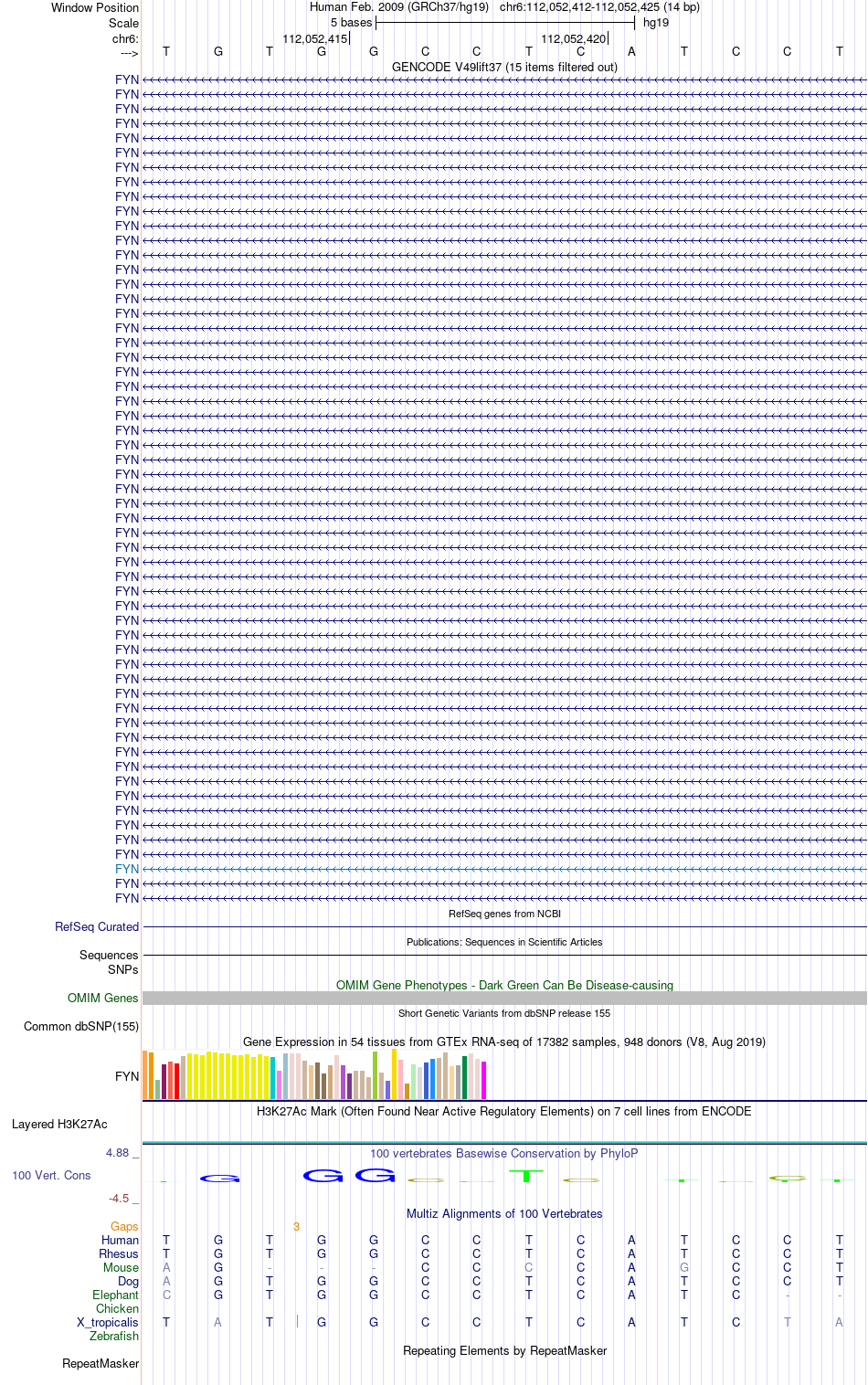Open Gene Expression in 54 tissues title
Image resolution: width=868 pixels, height=1385 pixels.
(504, 1041)
